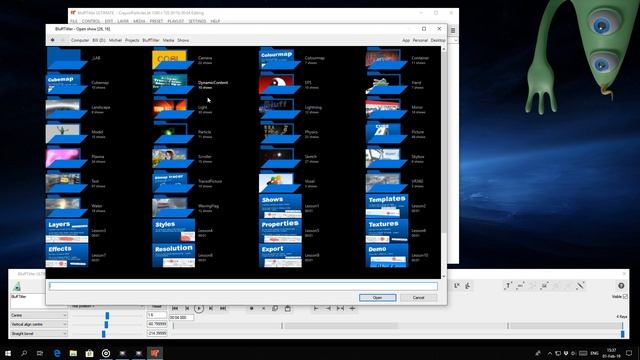Viewport: 640px width, 360px height.
Task: Open the MEDIA menu in BluffTitler
Action: tap(139, 21)
